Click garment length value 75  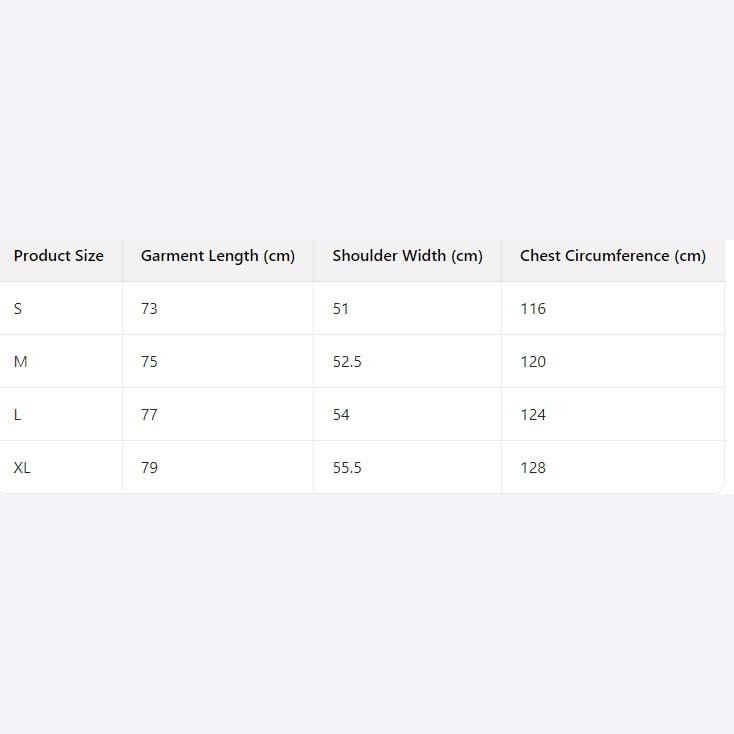[x=149, y=362]
